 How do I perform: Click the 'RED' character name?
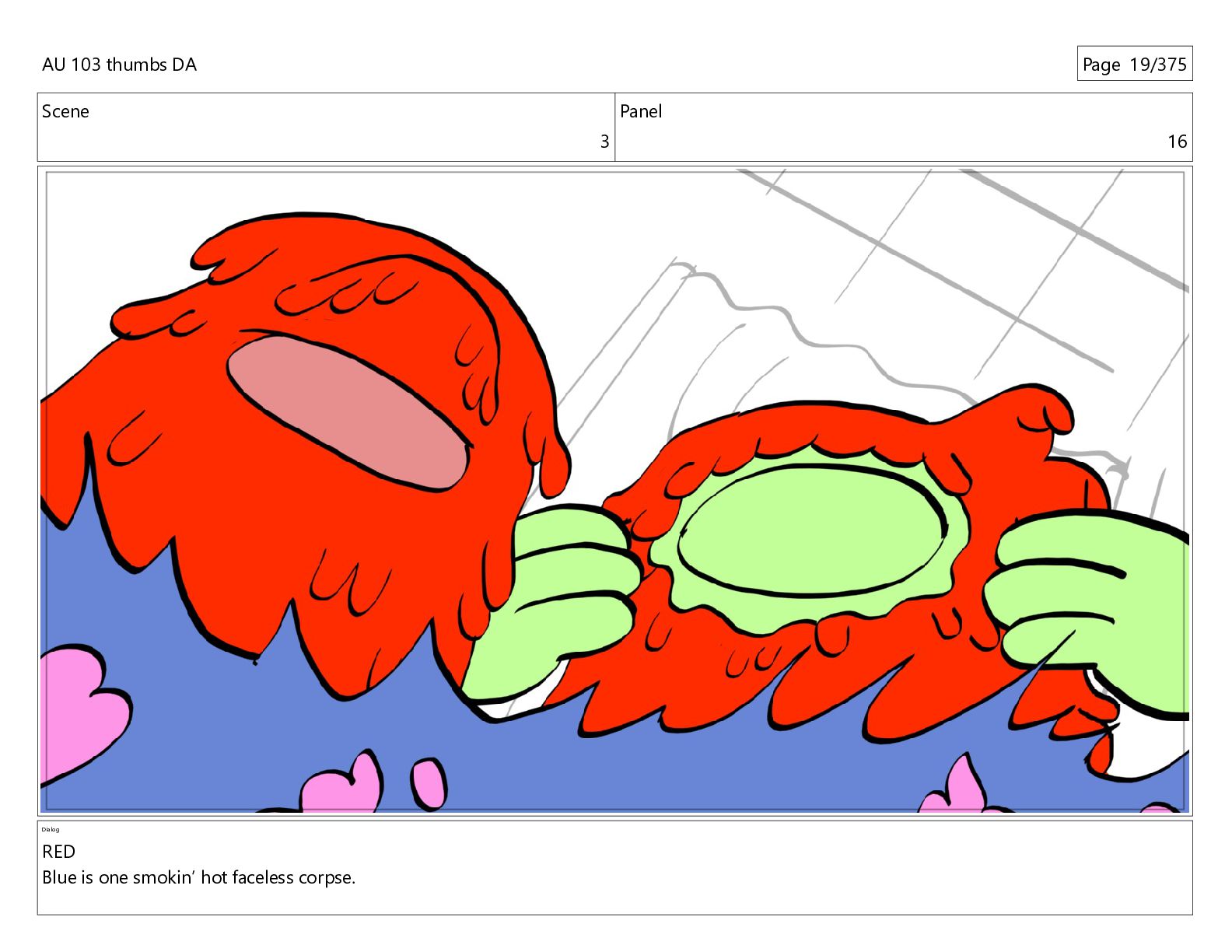click(58, 852)
